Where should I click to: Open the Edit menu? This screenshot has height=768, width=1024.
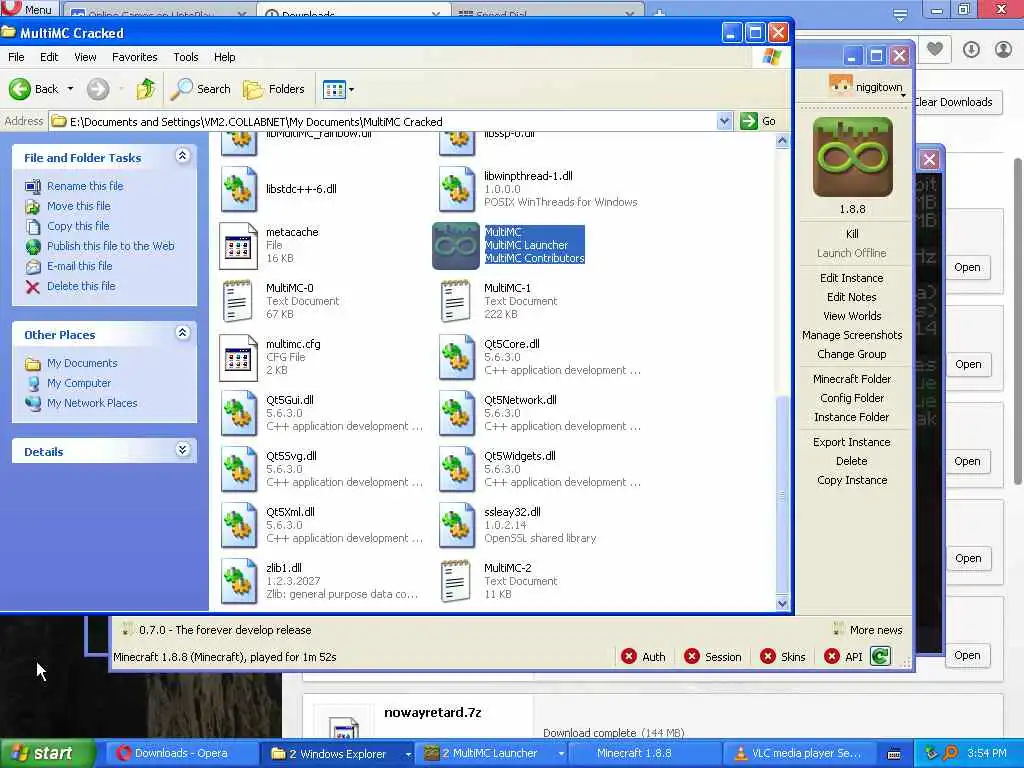point(49,57)
